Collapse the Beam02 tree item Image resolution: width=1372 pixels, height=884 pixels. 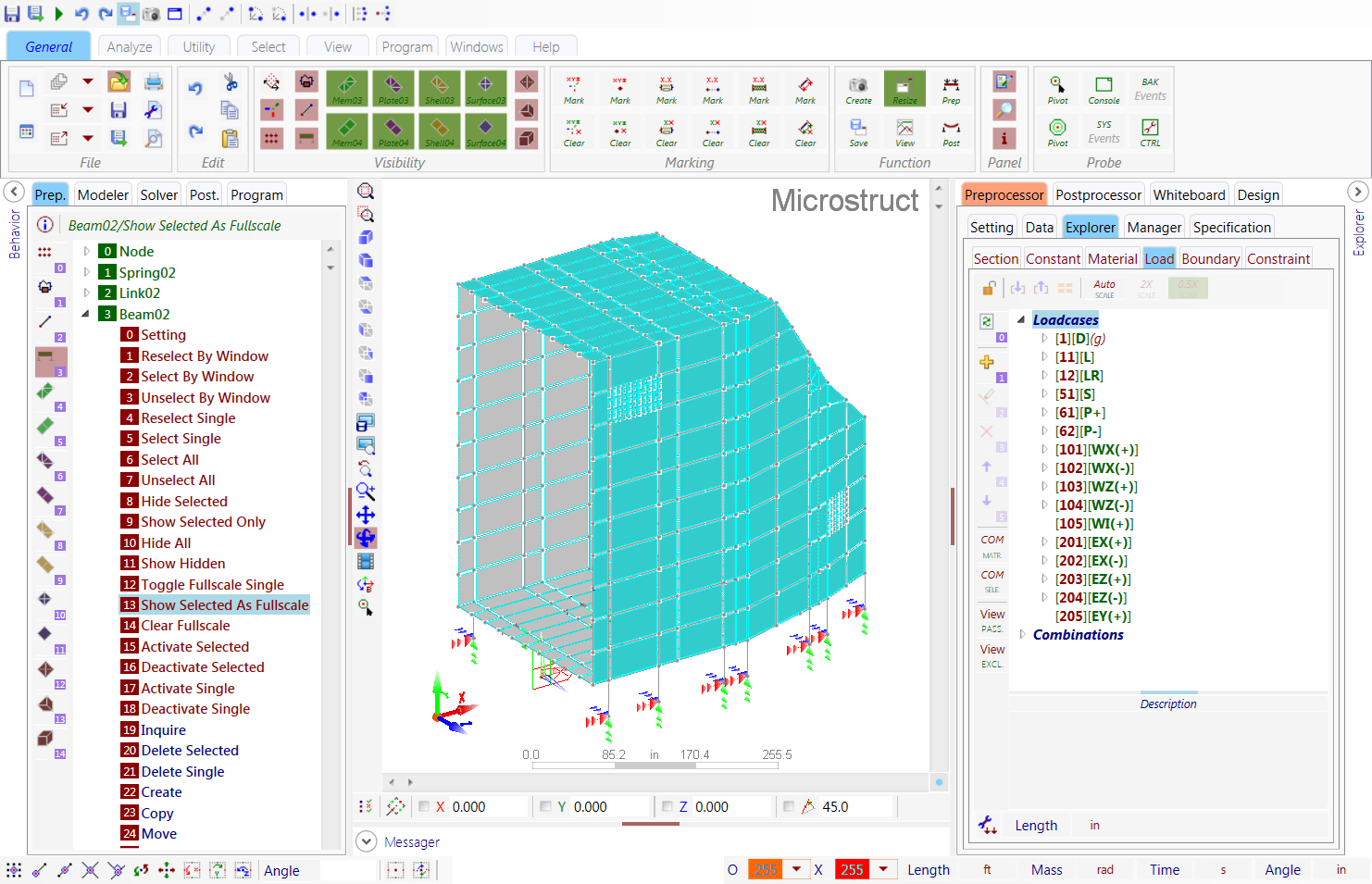86,314
